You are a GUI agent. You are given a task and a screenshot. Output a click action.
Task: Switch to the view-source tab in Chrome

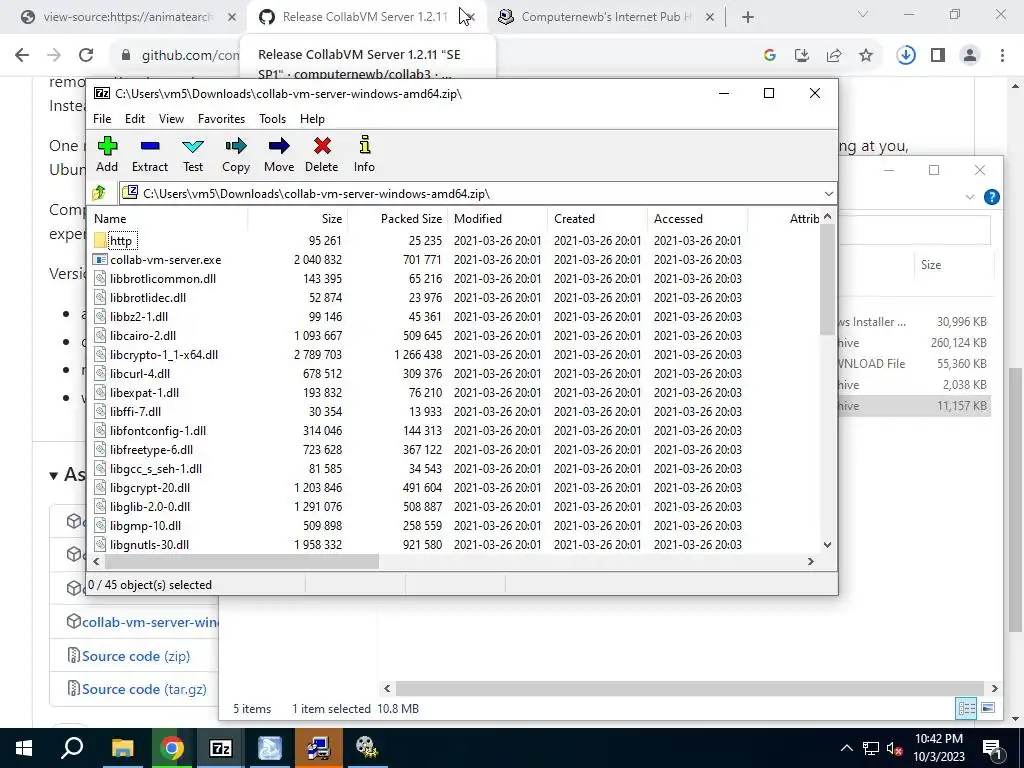[x=128, y=17]
